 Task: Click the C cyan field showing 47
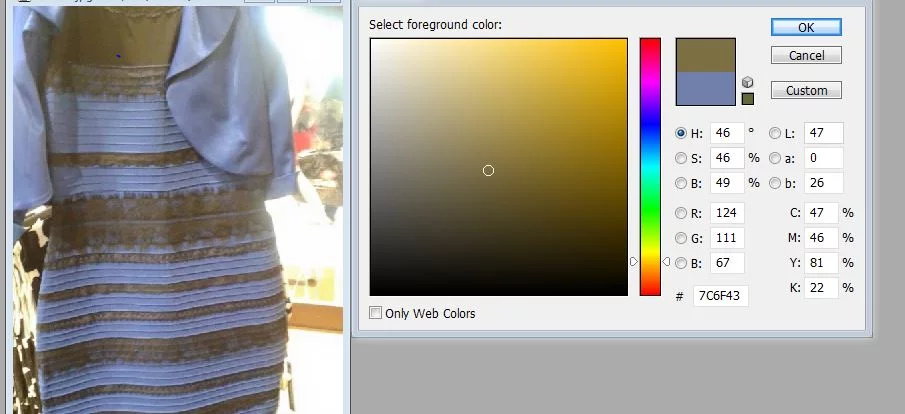tap(821, 213)
